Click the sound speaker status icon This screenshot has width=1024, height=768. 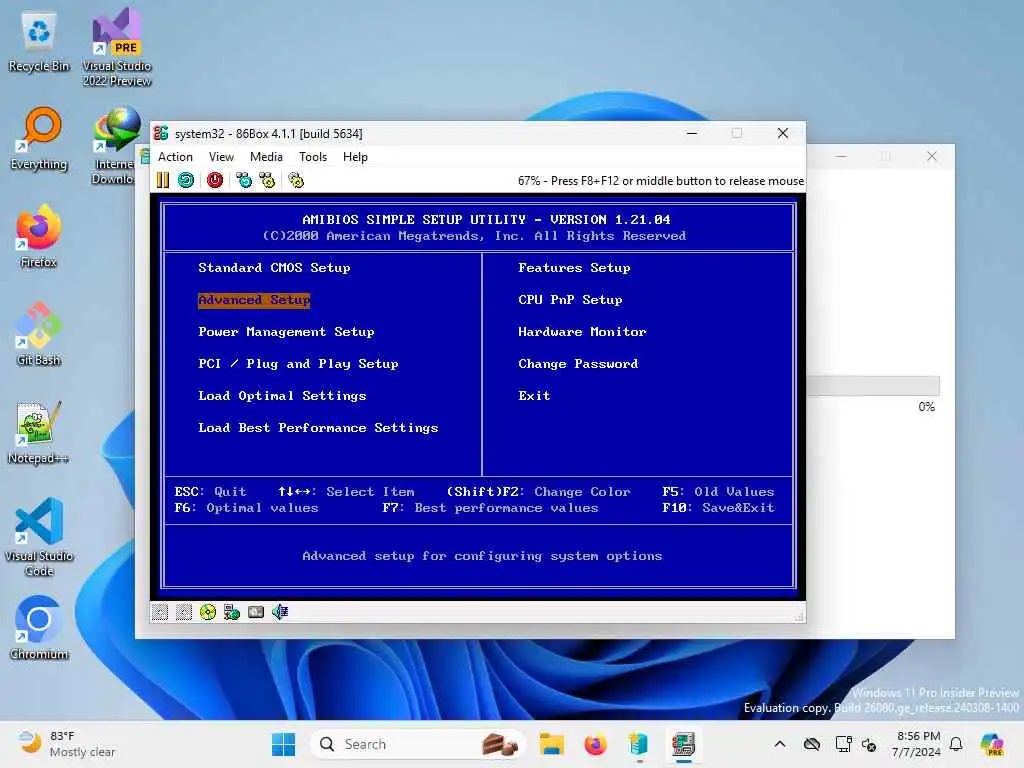pos(280,612)
